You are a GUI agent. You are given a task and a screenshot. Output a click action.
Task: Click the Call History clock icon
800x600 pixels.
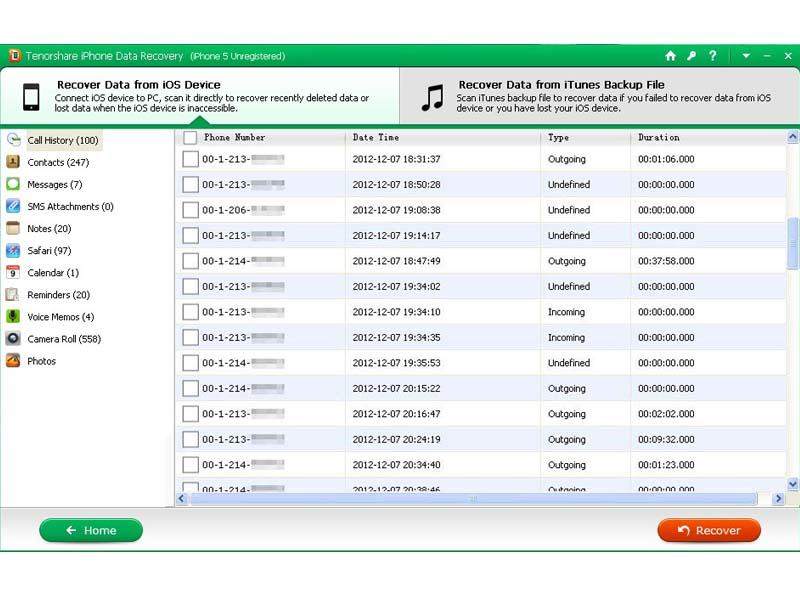pyautogui.click(x=13, y=140)
